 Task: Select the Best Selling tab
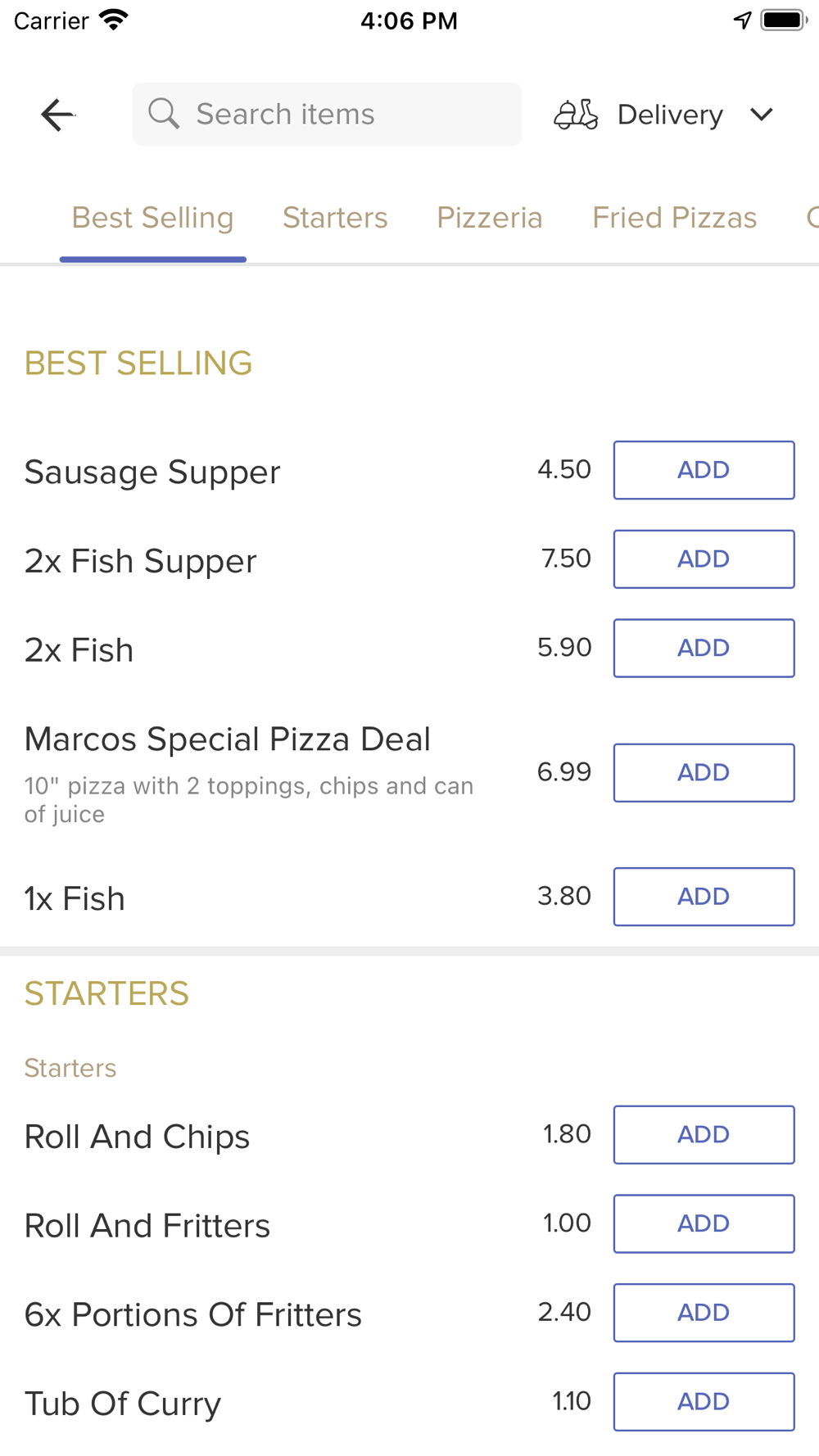153,218
